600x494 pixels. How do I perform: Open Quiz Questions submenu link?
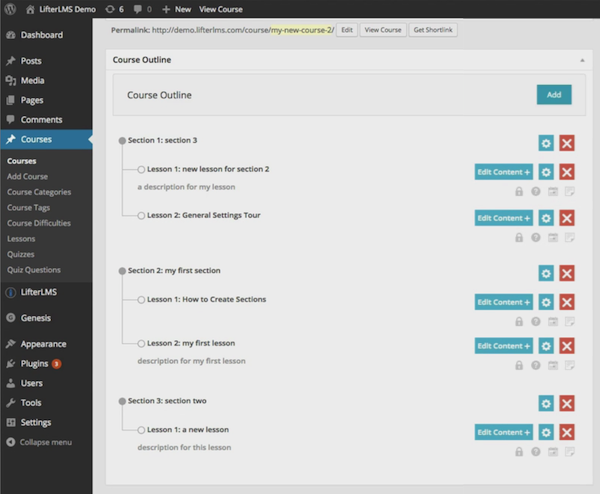coord(34,270)
